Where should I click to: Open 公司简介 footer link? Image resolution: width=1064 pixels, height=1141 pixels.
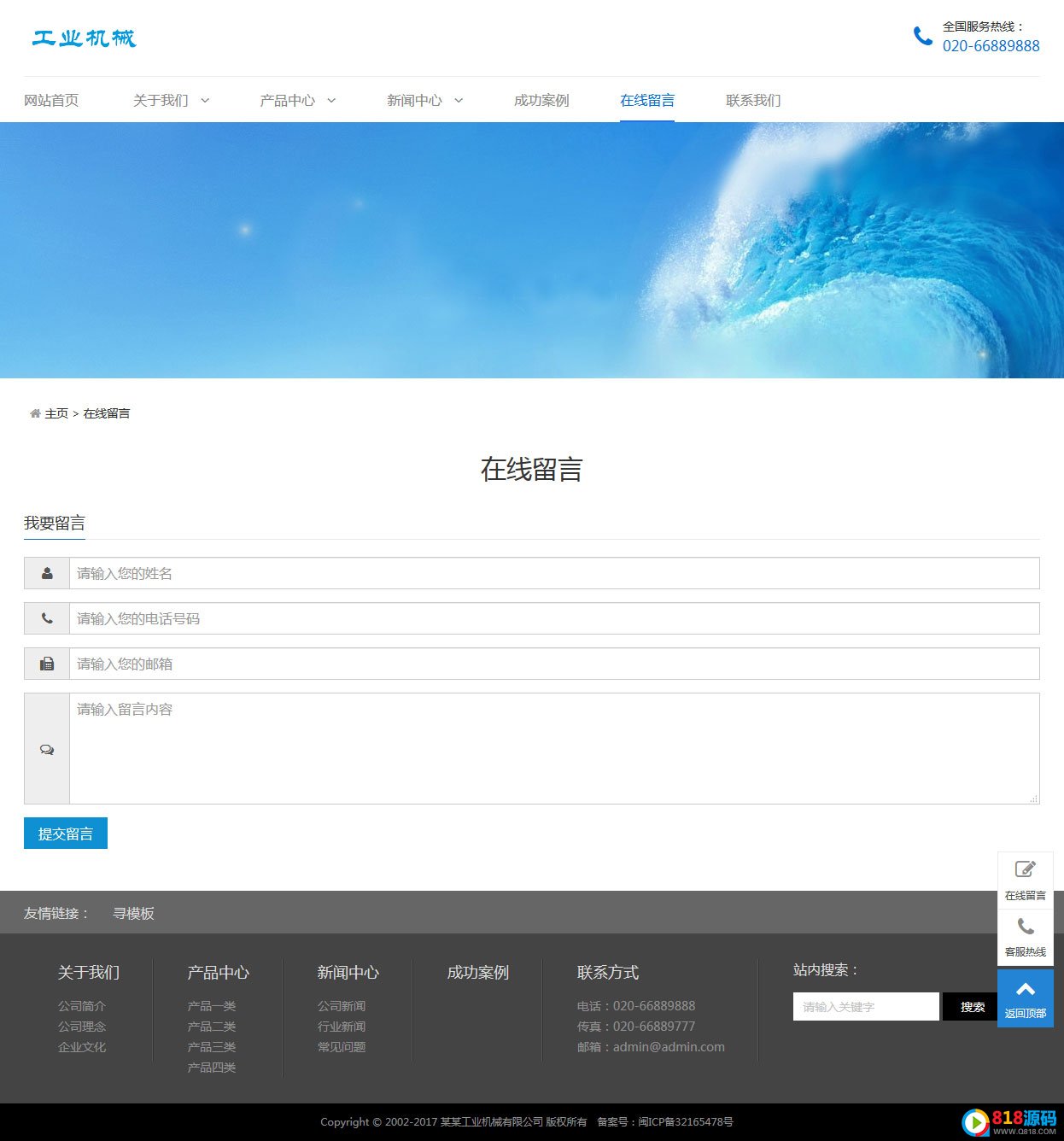pos(82,1006)
